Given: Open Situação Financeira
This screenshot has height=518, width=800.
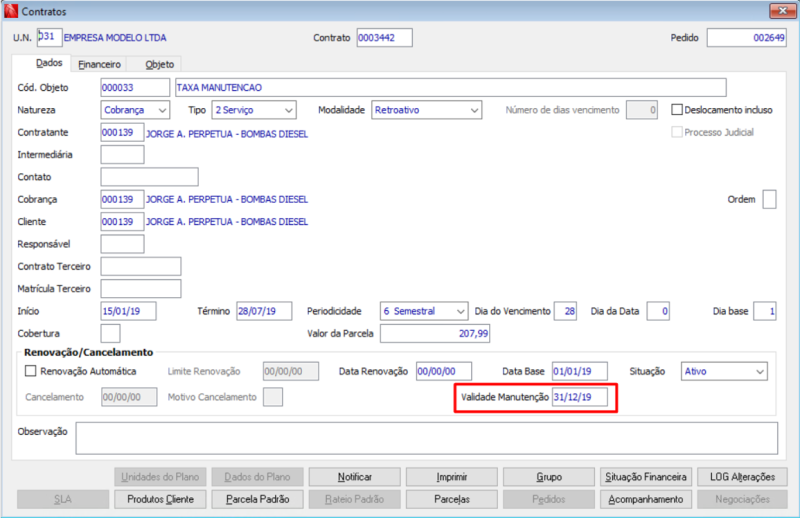Looking at the screenshot, I should (646, 477).
